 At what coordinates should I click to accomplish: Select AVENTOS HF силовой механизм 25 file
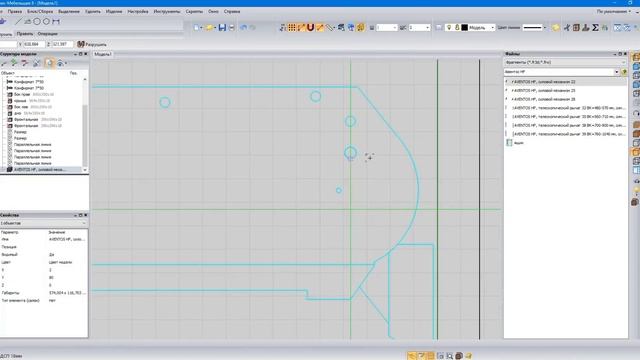544,90
